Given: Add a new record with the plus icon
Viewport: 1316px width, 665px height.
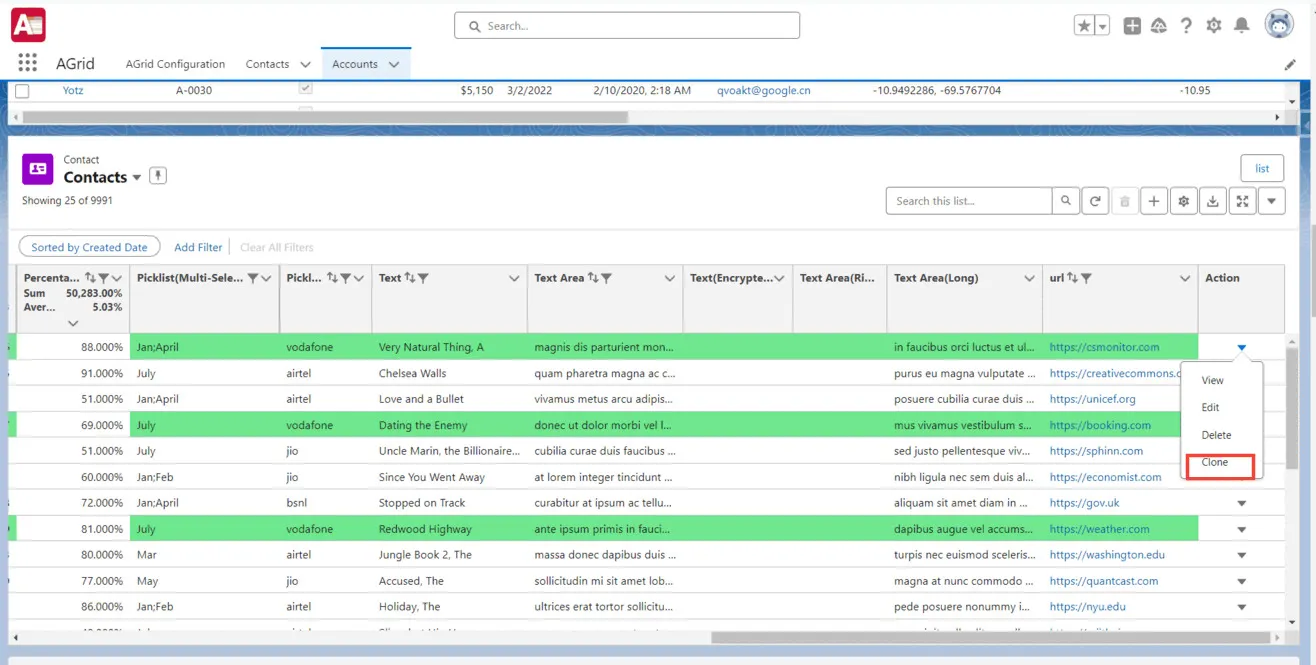Looking at the screenshot, I should pyautogui.click(x=1154, y=200).
